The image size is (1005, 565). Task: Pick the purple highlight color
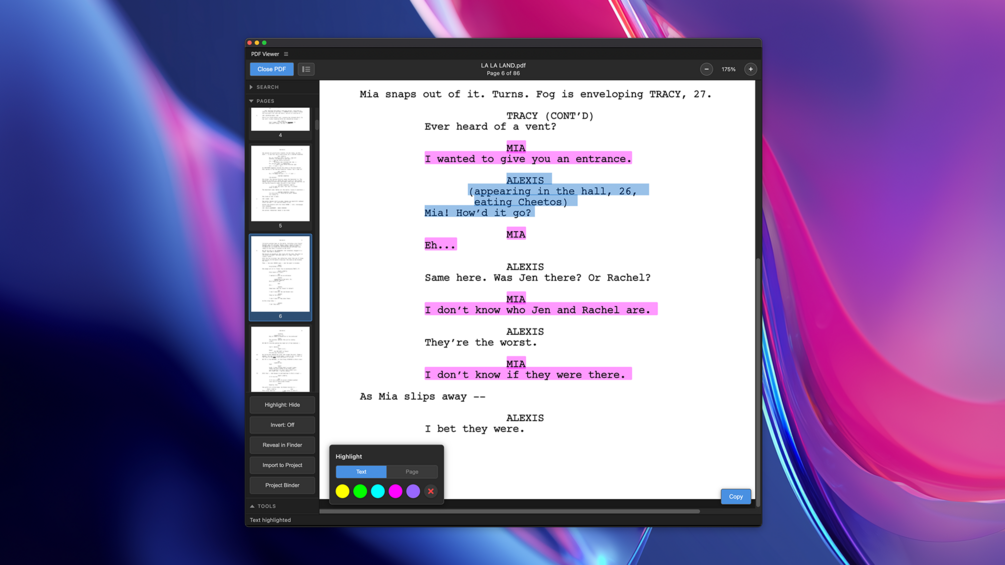[413, 491]
